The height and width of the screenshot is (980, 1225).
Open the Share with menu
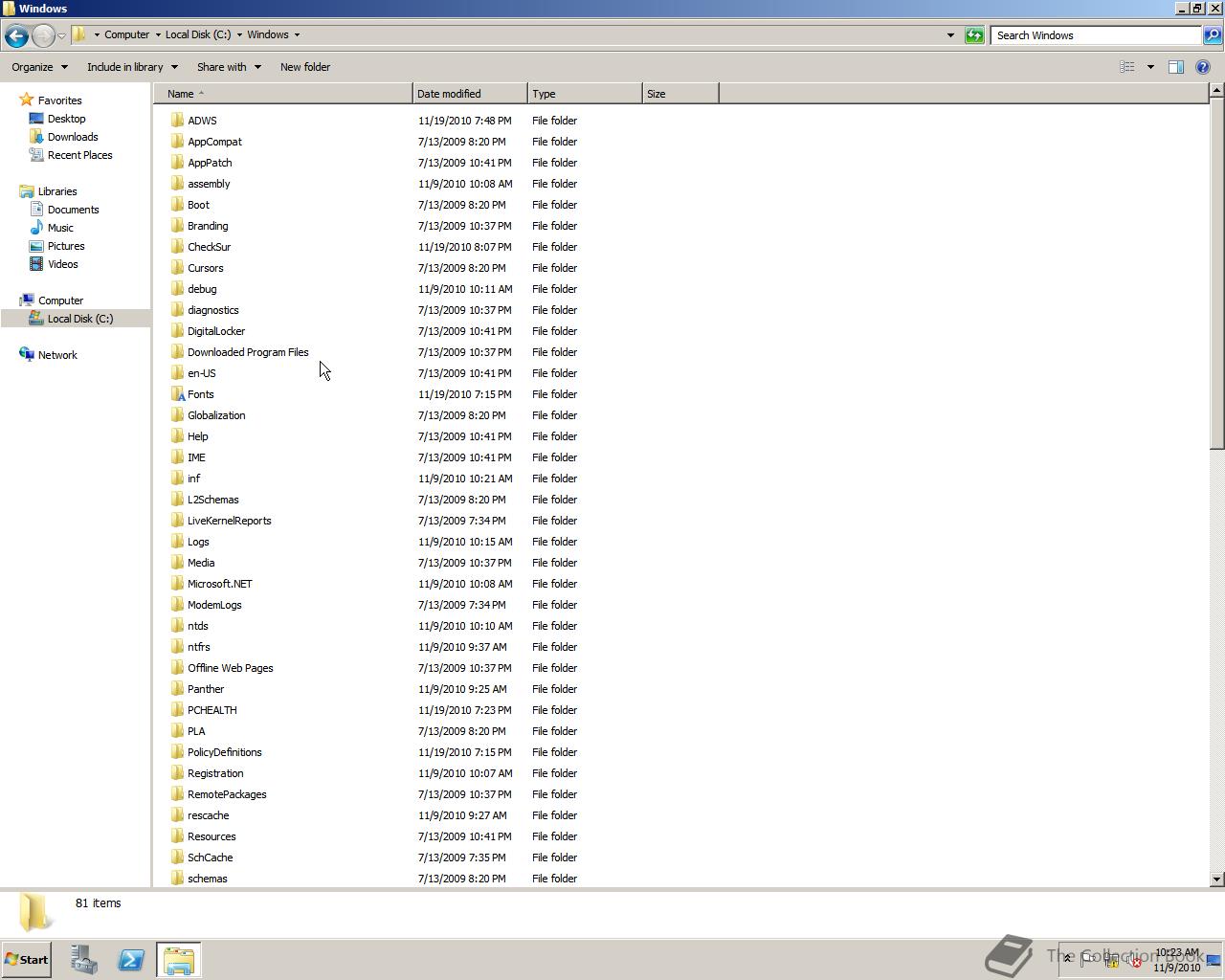pos(229,67)
